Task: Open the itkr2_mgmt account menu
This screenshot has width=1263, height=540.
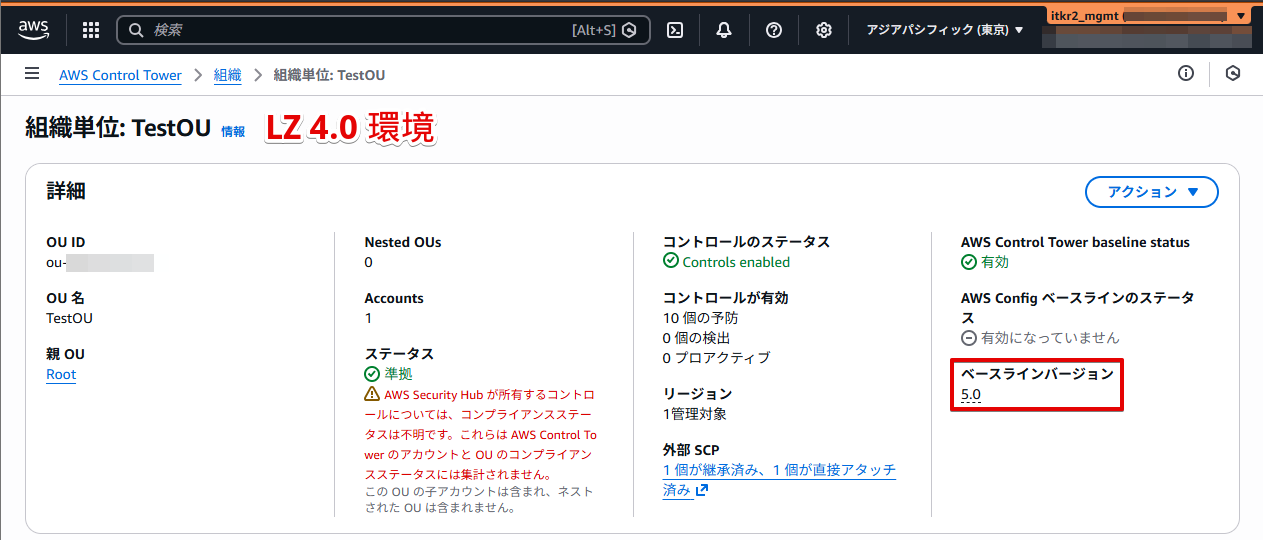Action: coord(1148,16)
